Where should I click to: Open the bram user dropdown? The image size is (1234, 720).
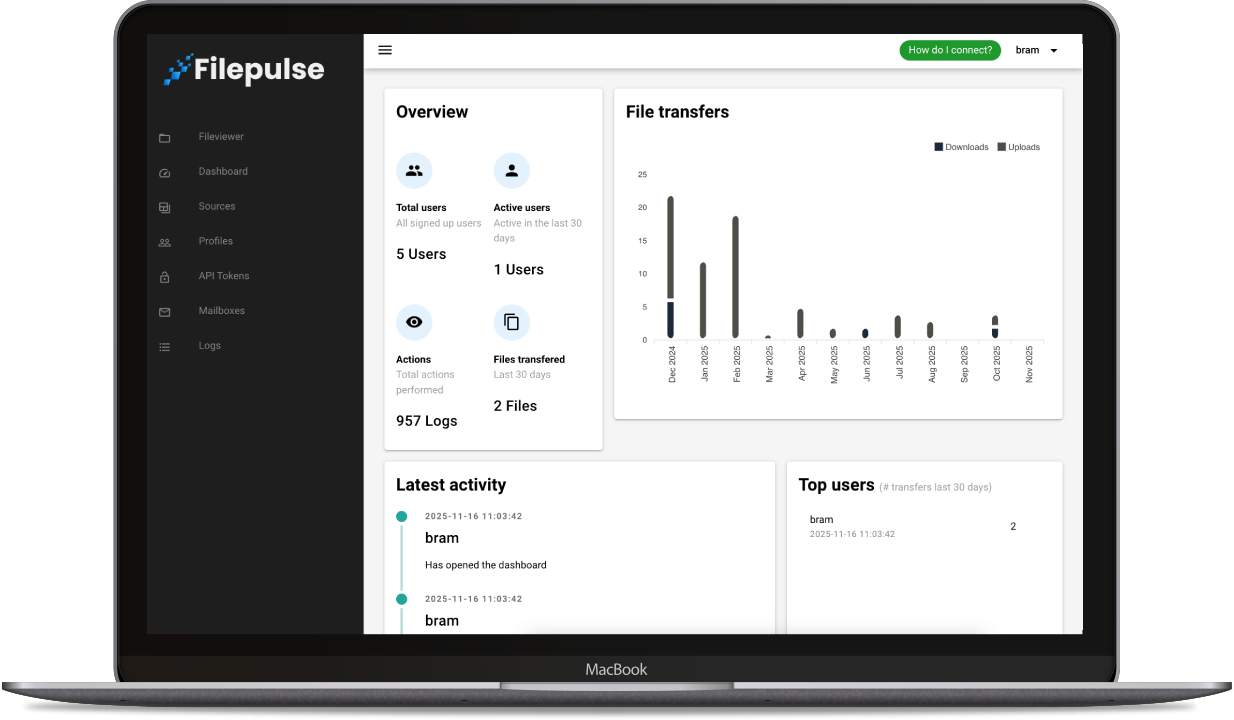pos(1037,50)
